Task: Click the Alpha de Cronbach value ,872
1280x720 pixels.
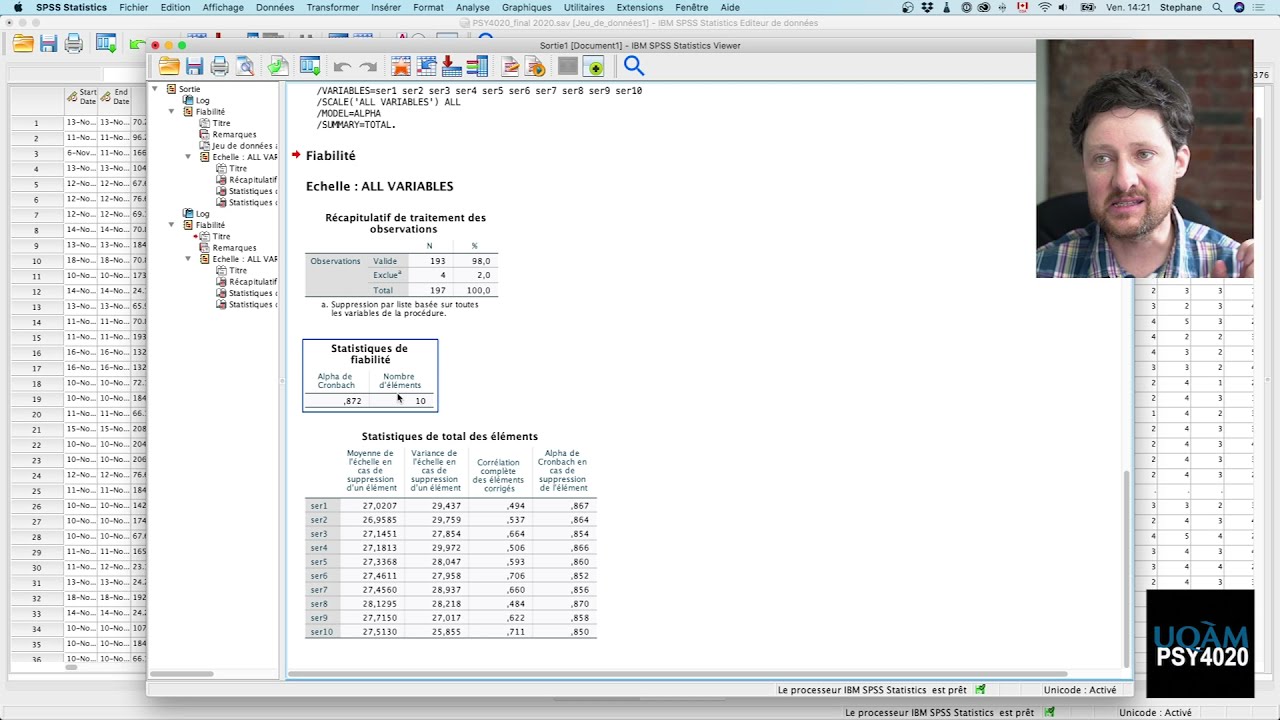Action: [x=352, y=401]
